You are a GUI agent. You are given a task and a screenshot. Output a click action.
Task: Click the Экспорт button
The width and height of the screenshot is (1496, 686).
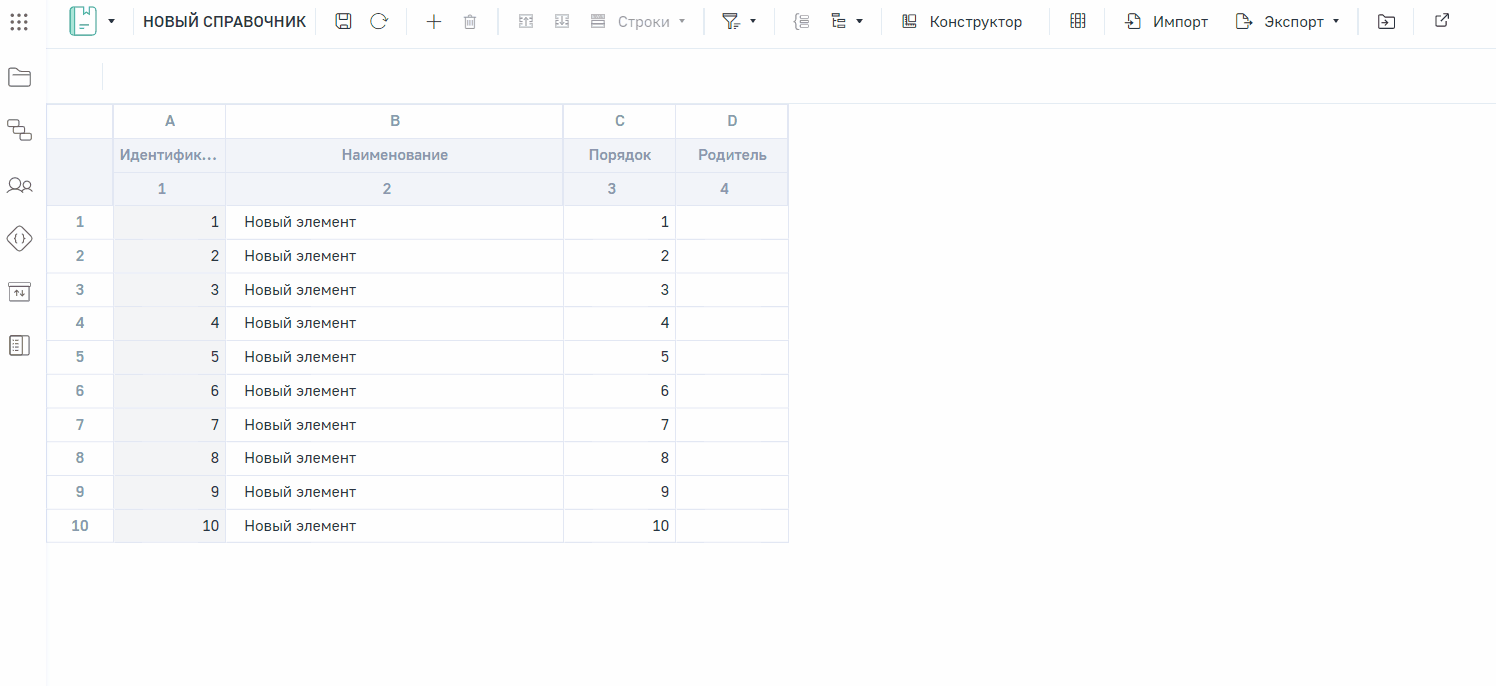1279,21
